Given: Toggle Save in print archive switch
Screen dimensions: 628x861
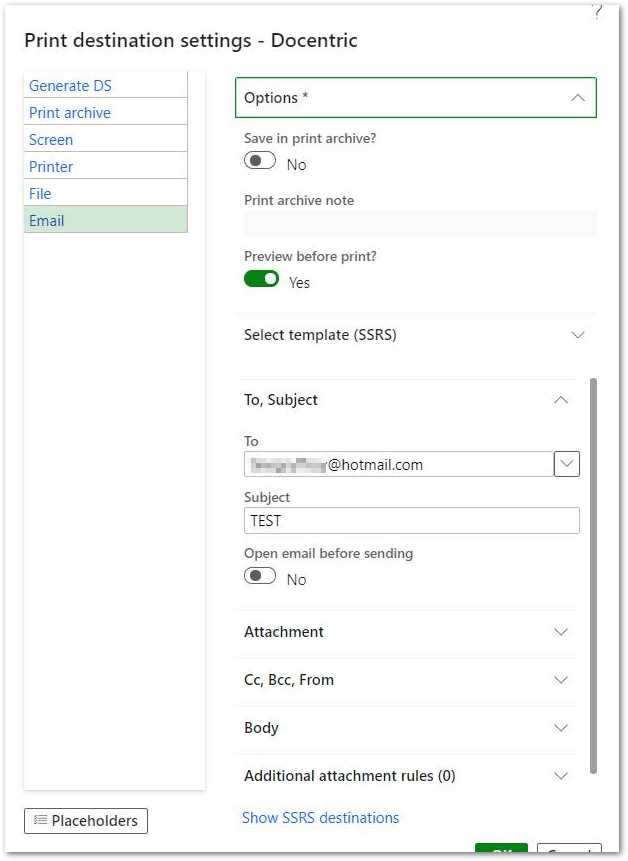Looking at the screenshot, I should [260, 161].
